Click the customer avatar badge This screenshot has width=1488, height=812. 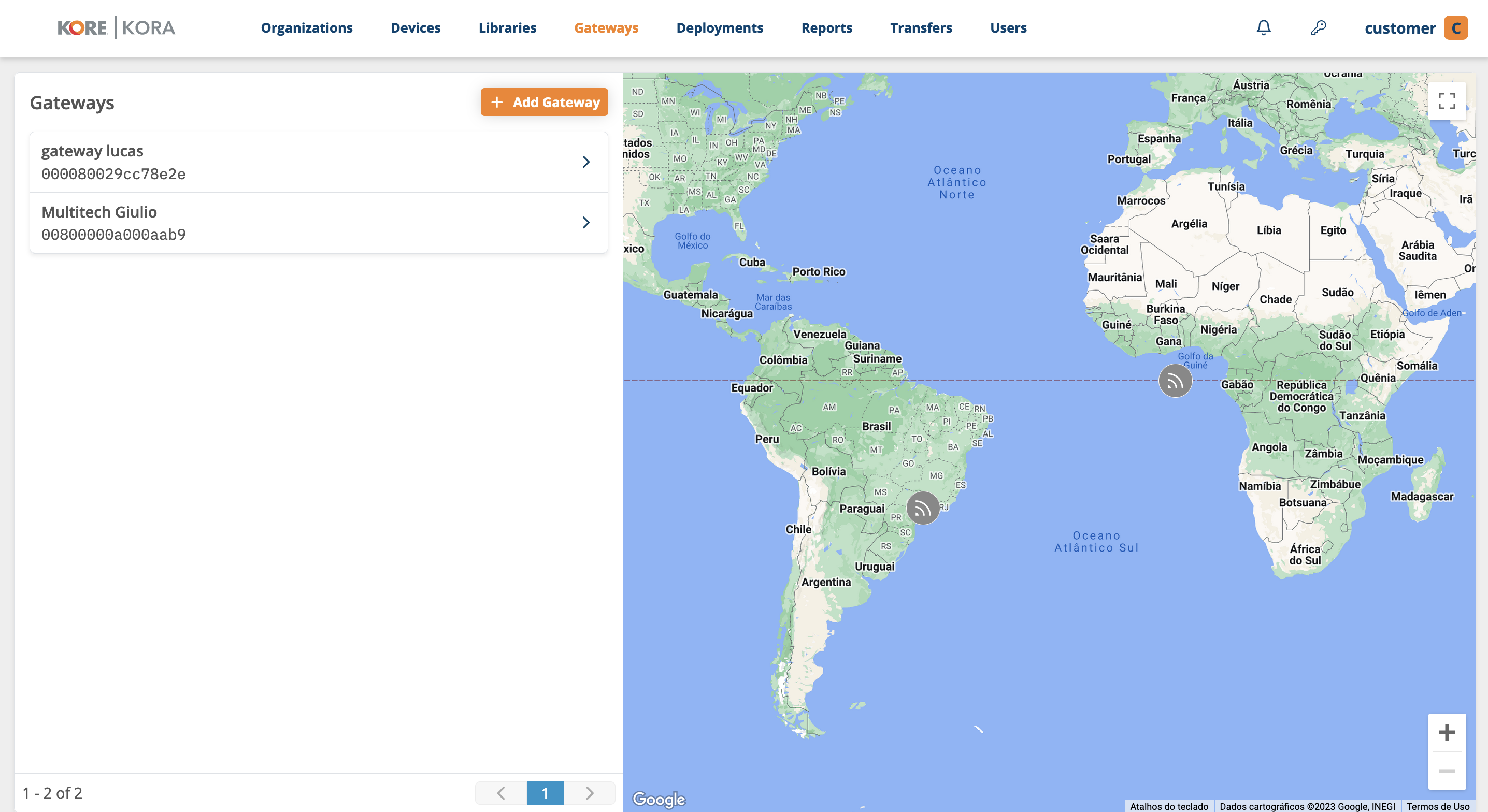tap(1456, 28)
